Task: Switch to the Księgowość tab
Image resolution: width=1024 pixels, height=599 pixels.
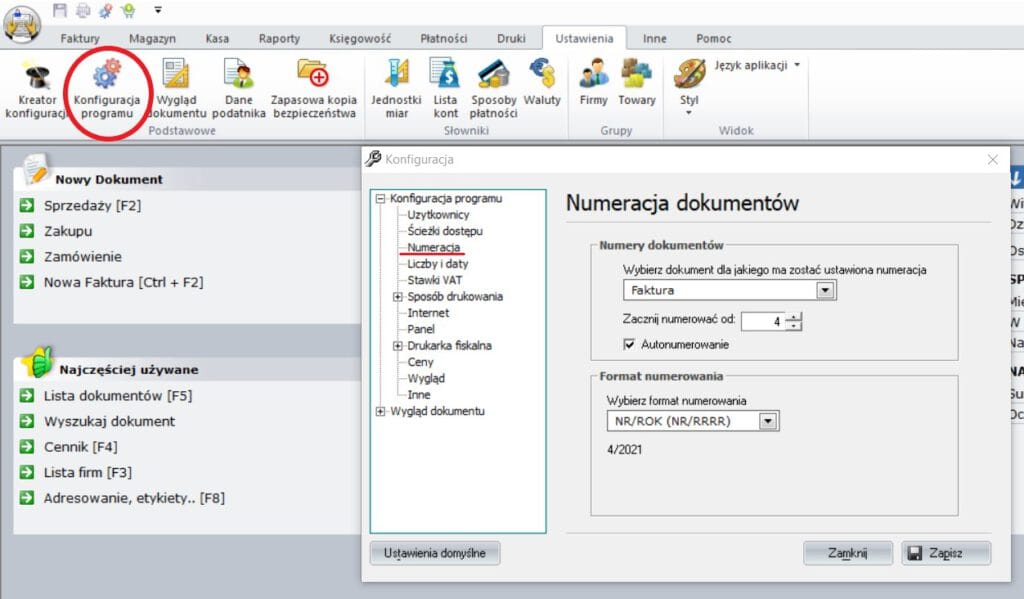Action: pyautogui.click(x=363, y=38)
